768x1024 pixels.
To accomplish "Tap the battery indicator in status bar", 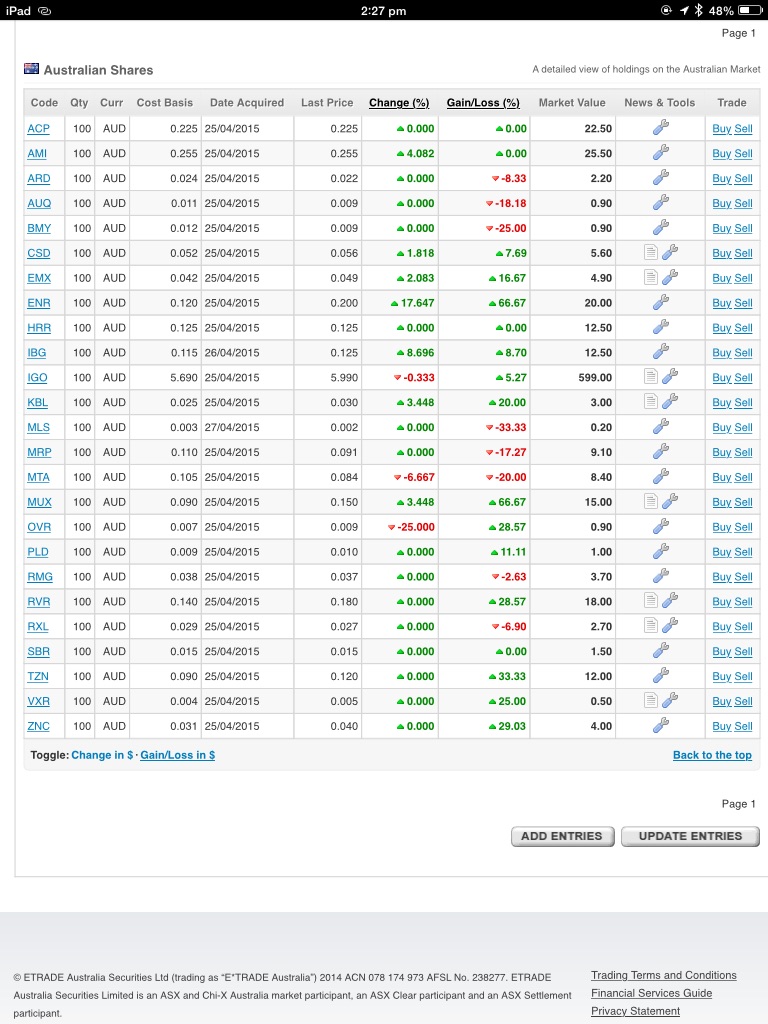I will [750, 10].
